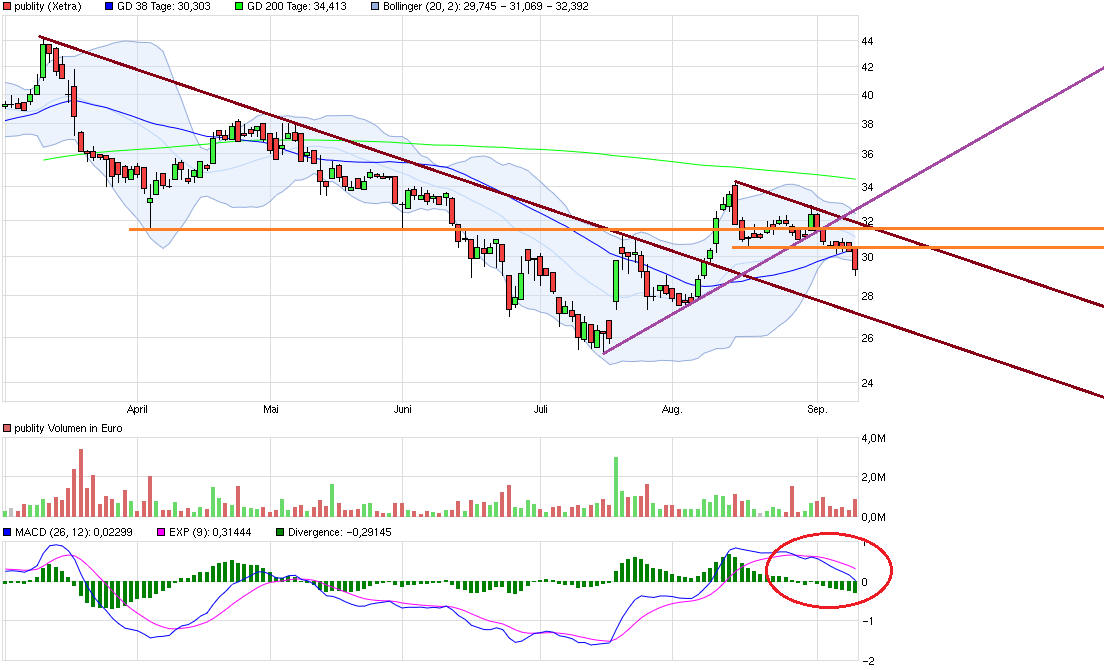1104x670 pixels.
Task: Click the tallest red volume bar in March
Action: [x=81, y=483]
